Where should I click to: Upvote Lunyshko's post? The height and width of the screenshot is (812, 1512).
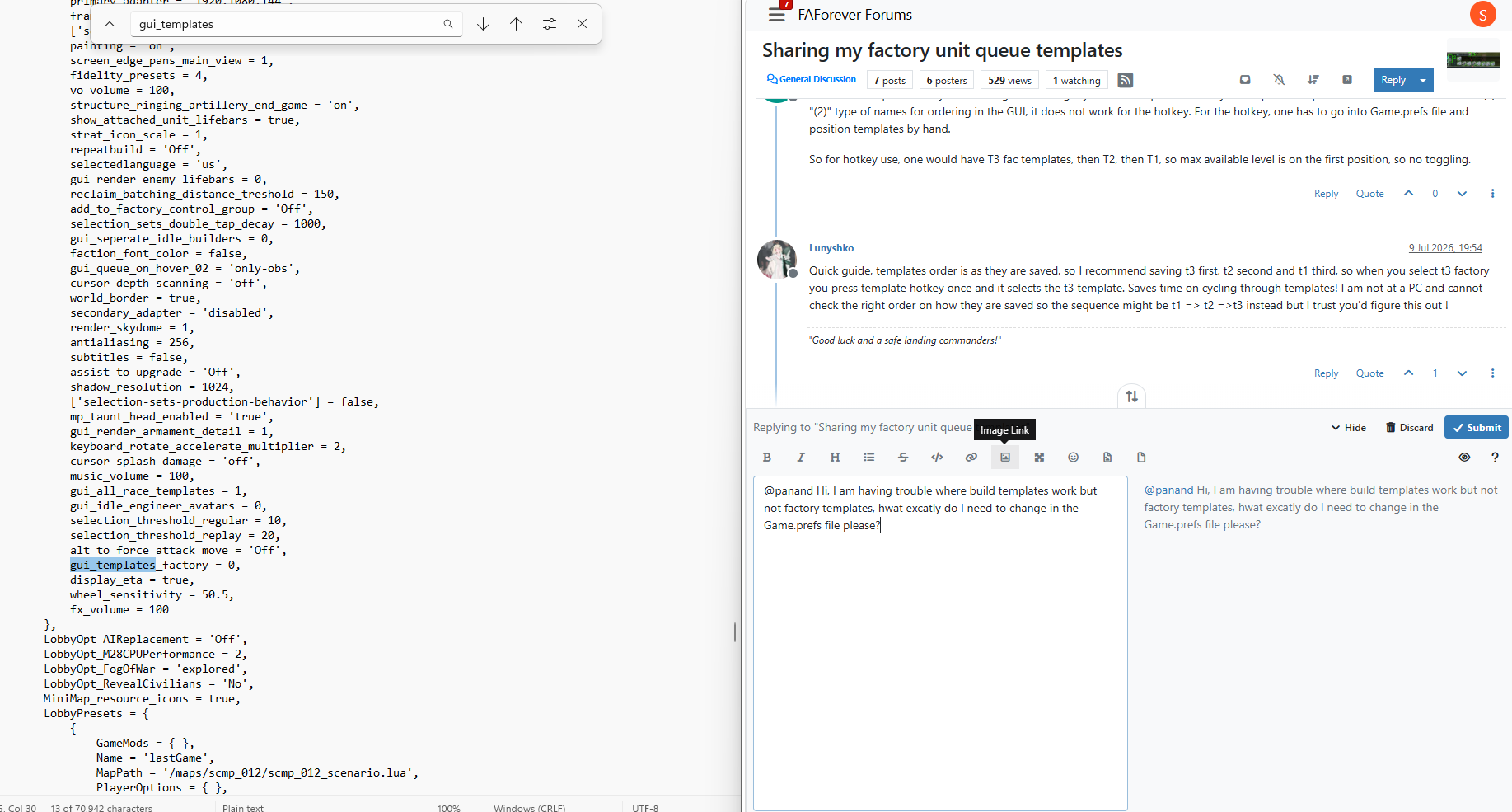[1409, 373]
